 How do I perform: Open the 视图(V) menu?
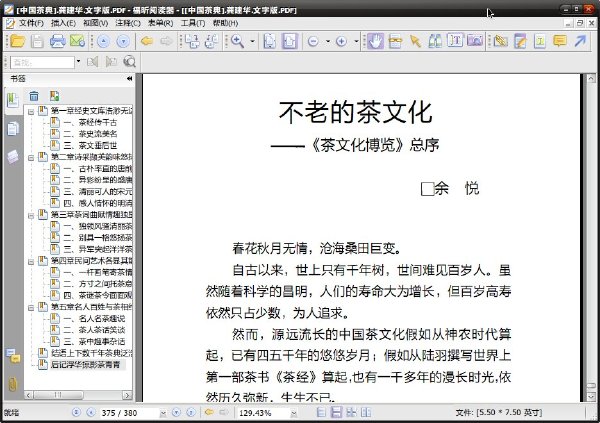(96, 23)
